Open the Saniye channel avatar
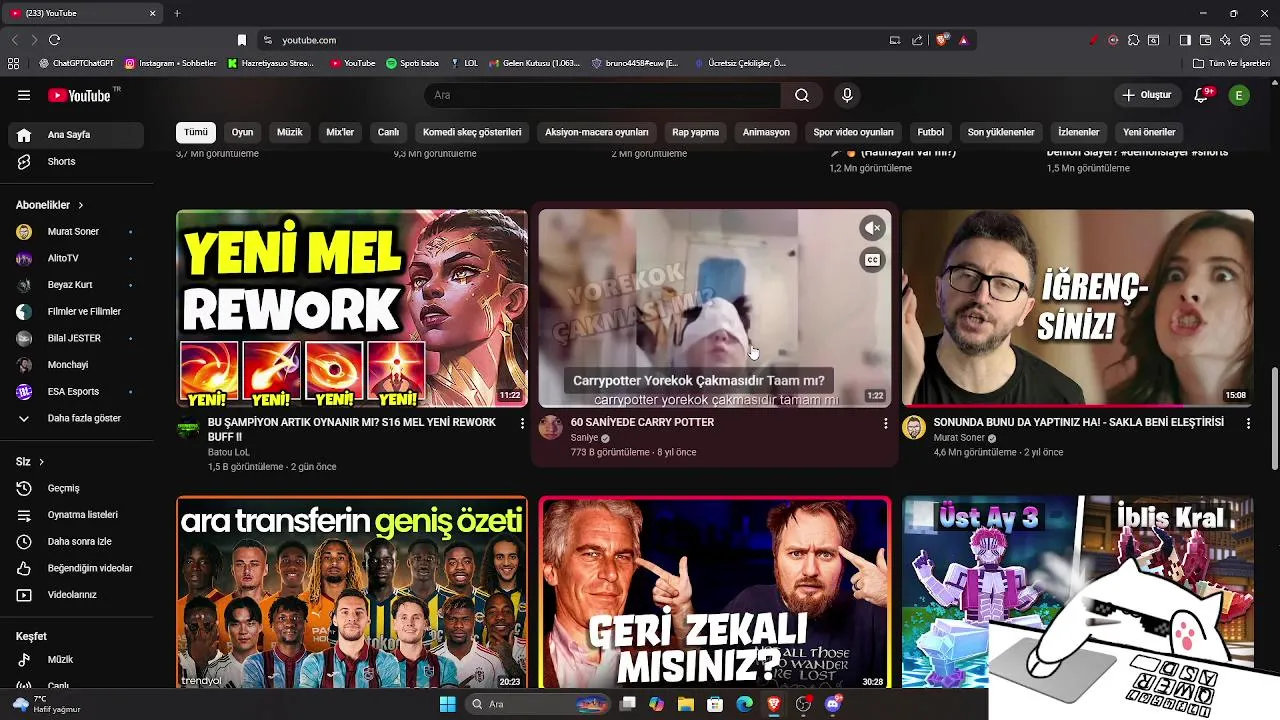The width and height of the screenshot is (1280, 720). (550, 428)
